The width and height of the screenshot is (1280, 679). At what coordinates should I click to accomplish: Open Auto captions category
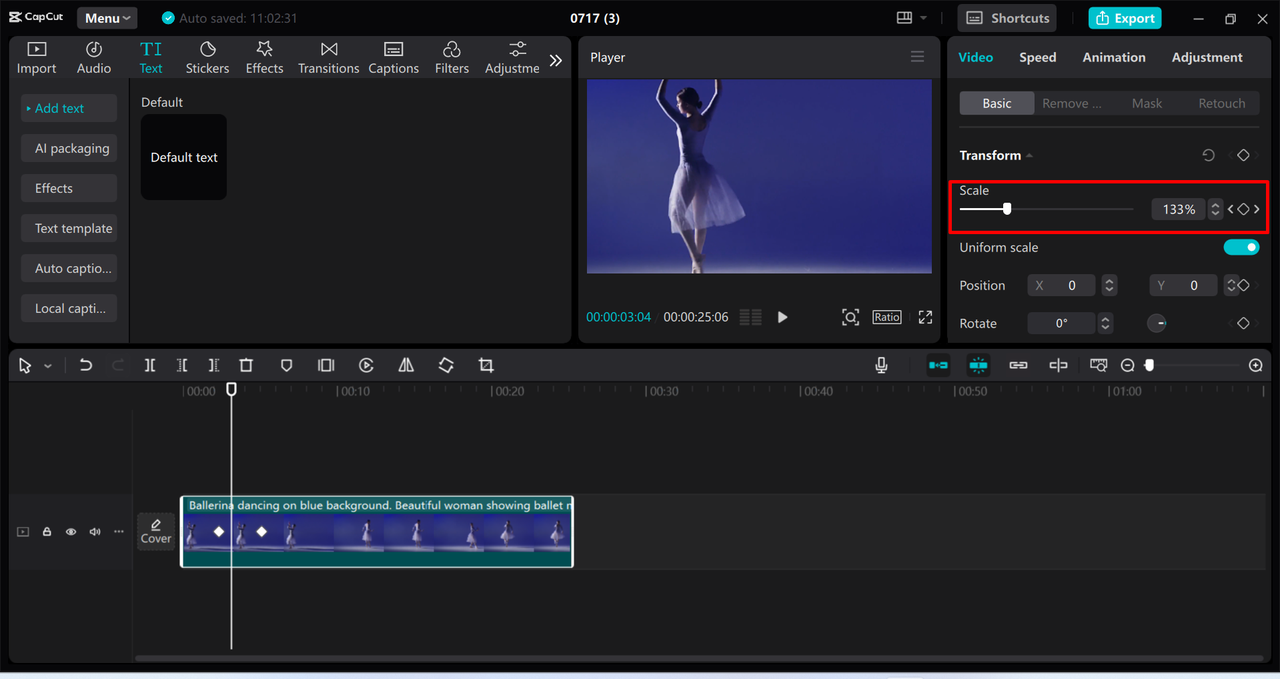[x=69, y=268]
